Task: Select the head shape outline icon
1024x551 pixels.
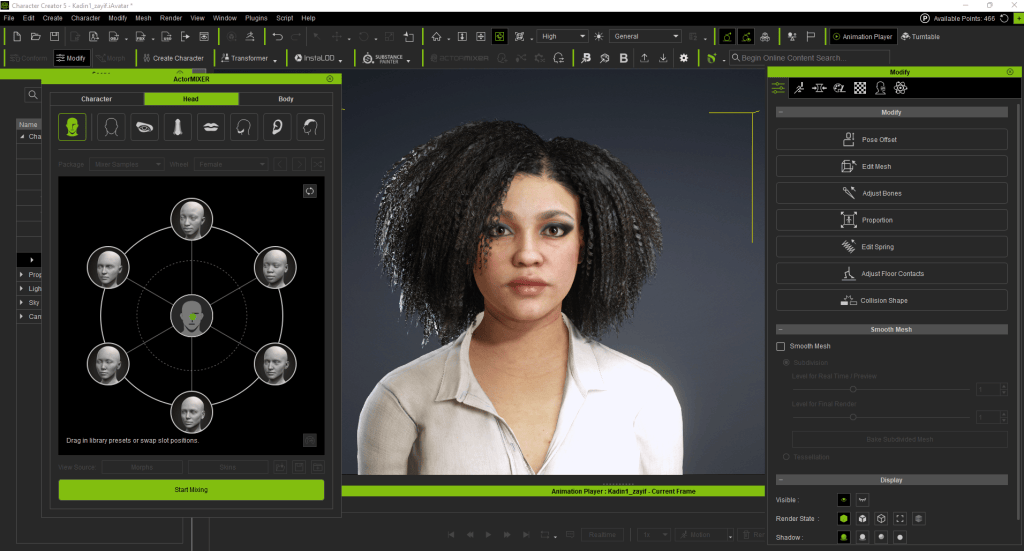Action: point(111,127)
